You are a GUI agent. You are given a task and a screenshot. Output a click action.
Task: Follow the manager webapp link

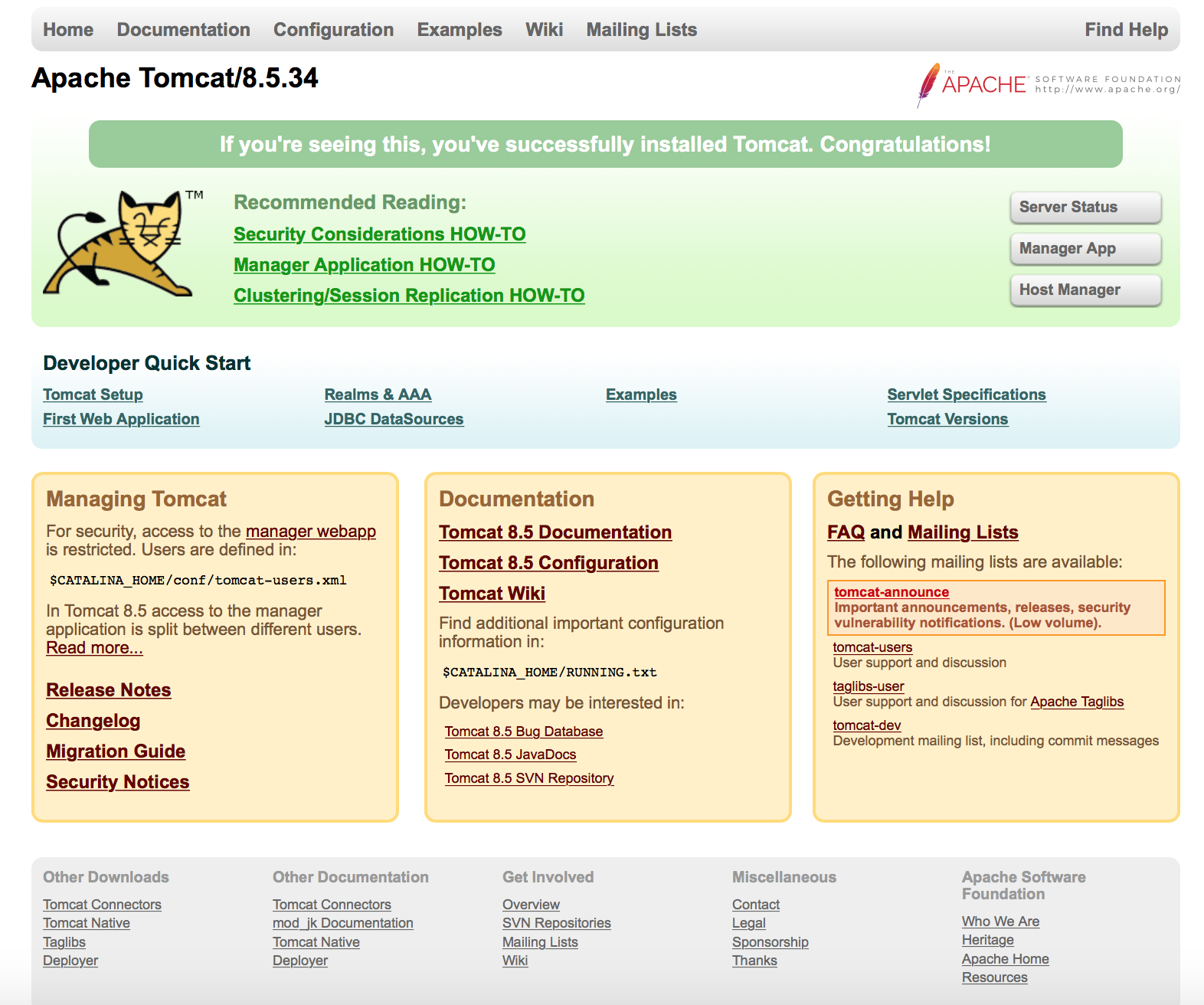[x=311, y=531]
